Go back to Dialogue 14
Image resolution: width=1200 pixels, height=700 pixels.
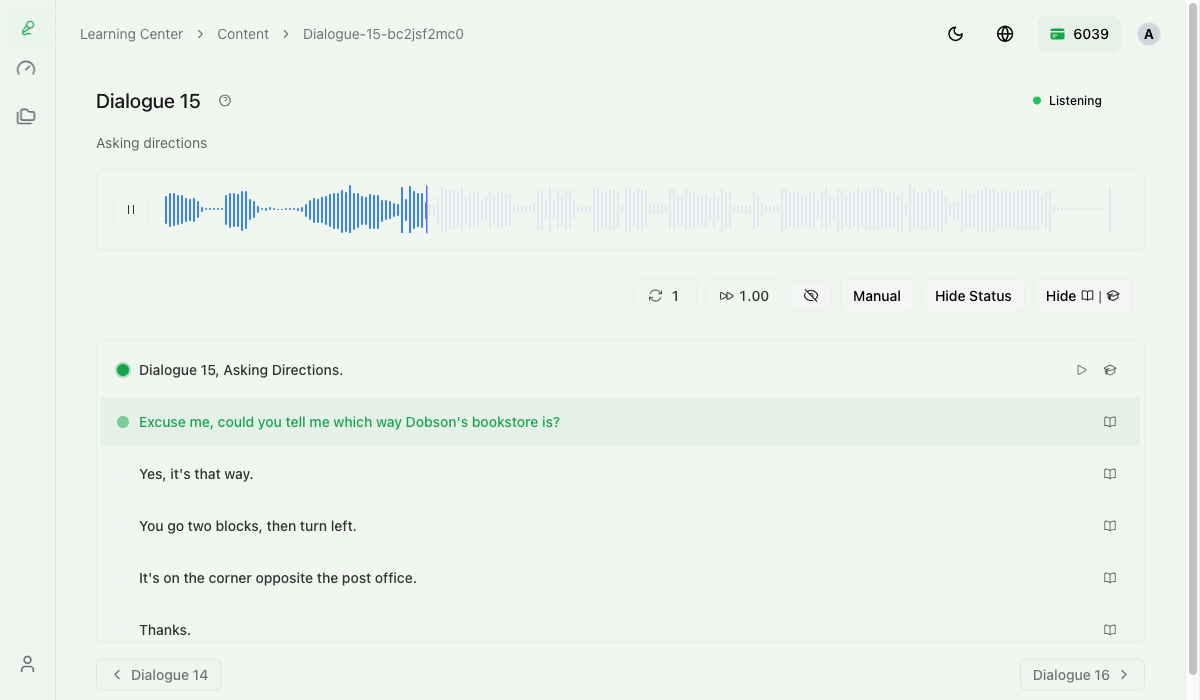[x=159, y=675]
